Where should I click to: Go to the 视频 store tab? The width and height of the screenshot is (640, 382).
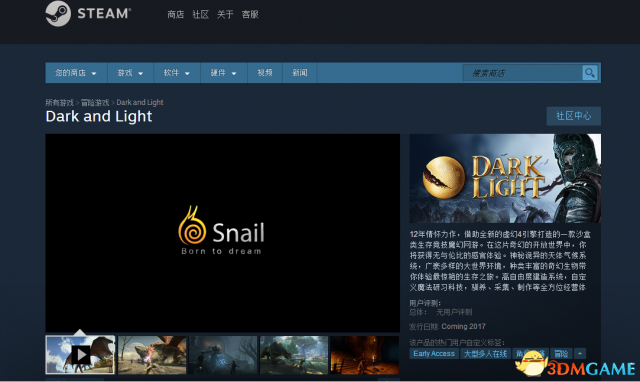tap(264, 73)
